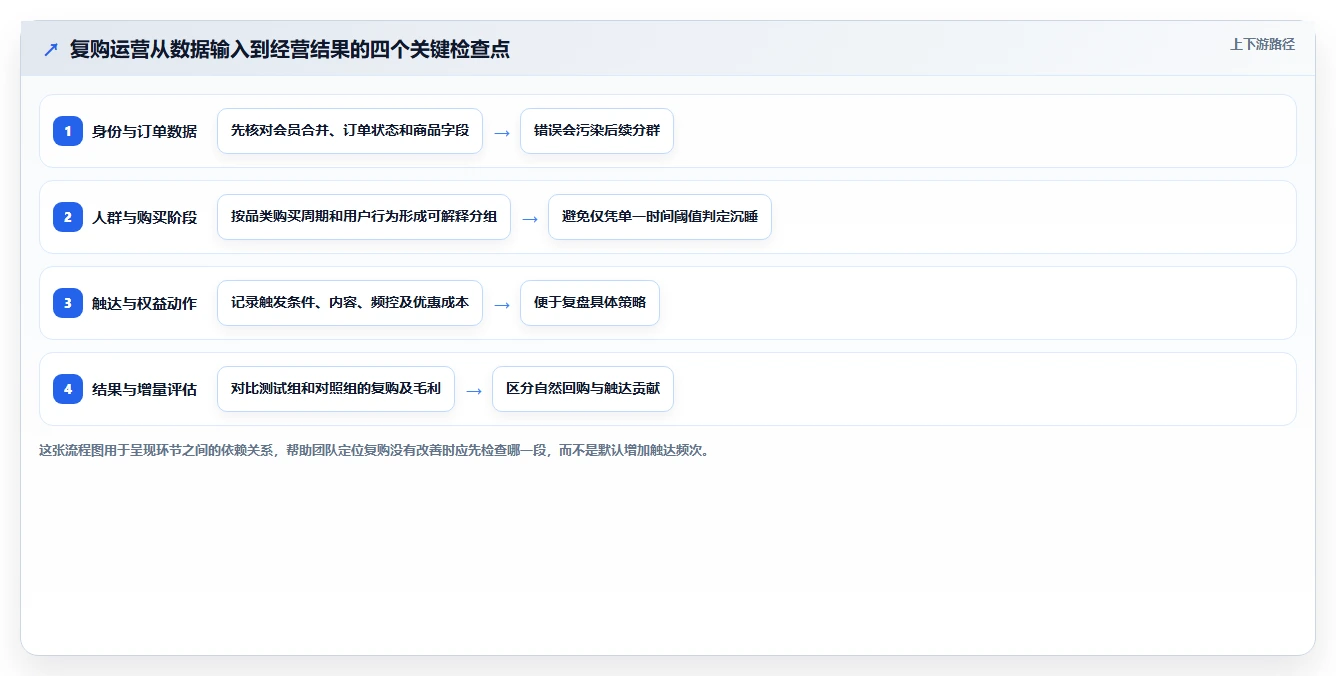Click the 按品类购买周期和用户行为形成可解释分组 box

(364, 217)
